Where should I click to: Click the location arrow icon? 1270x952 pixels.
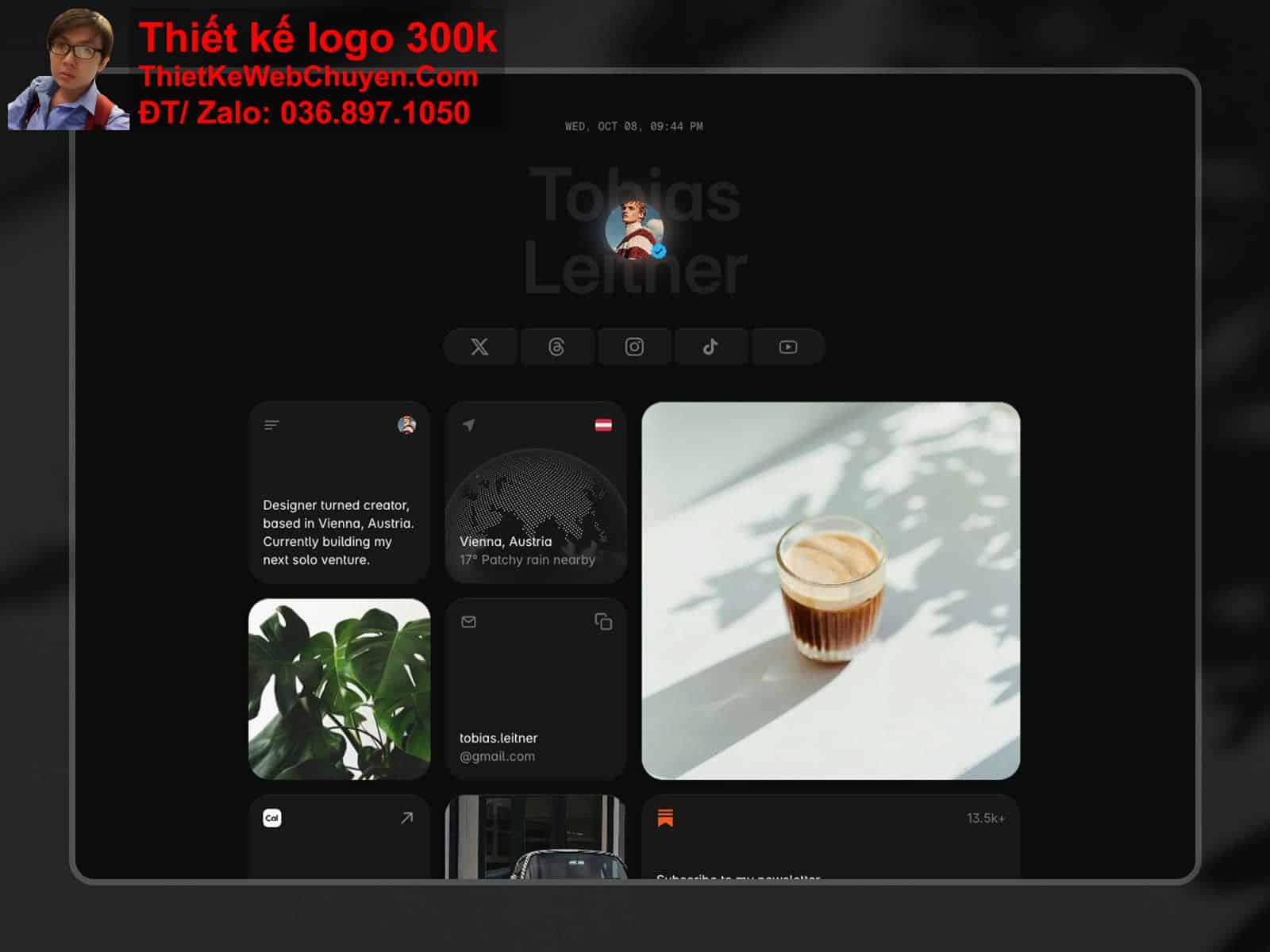[x=468, y=425]
